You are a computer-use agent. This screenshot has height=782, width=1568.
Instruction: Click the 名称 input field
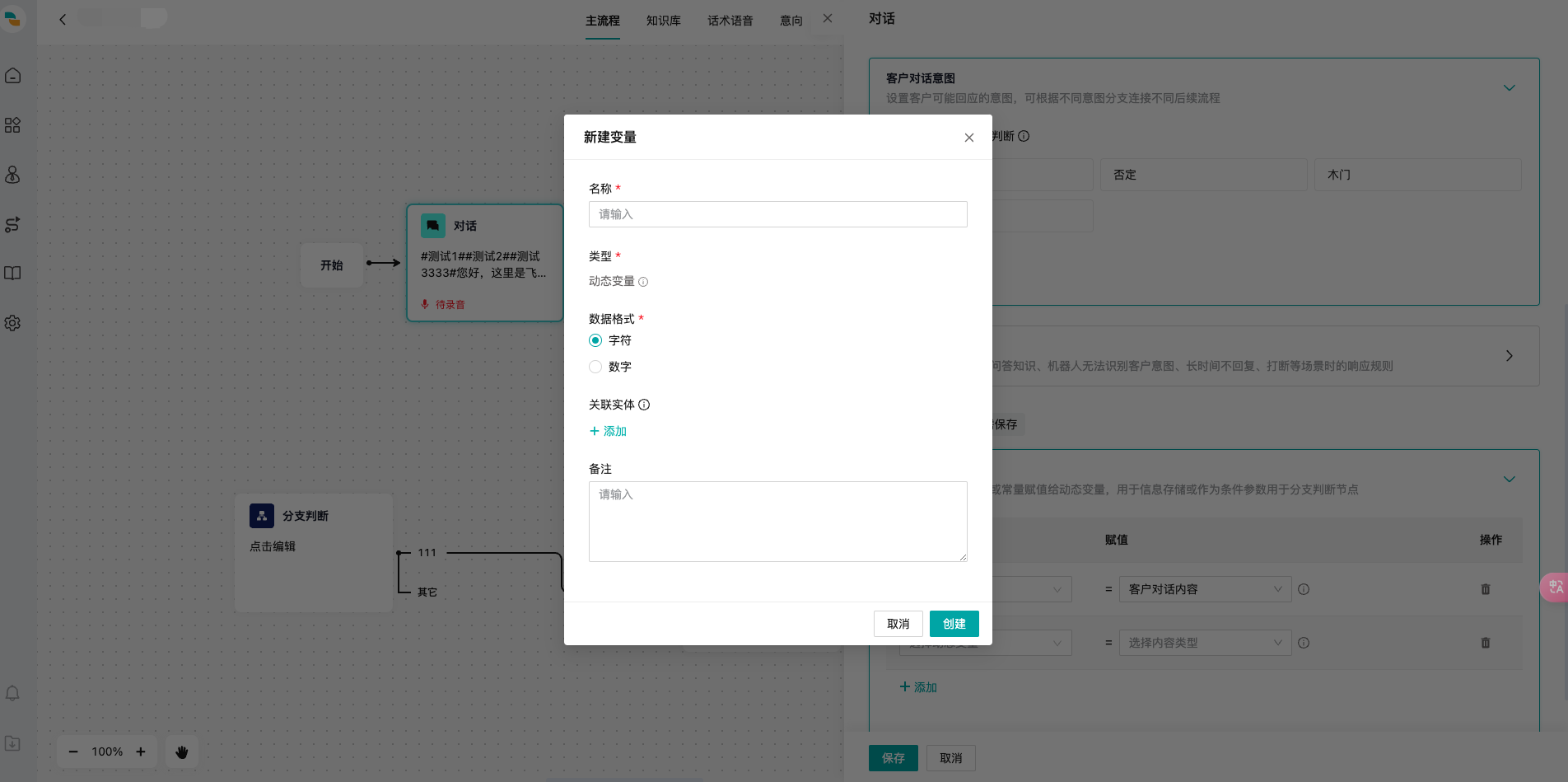tap(778, 214)
